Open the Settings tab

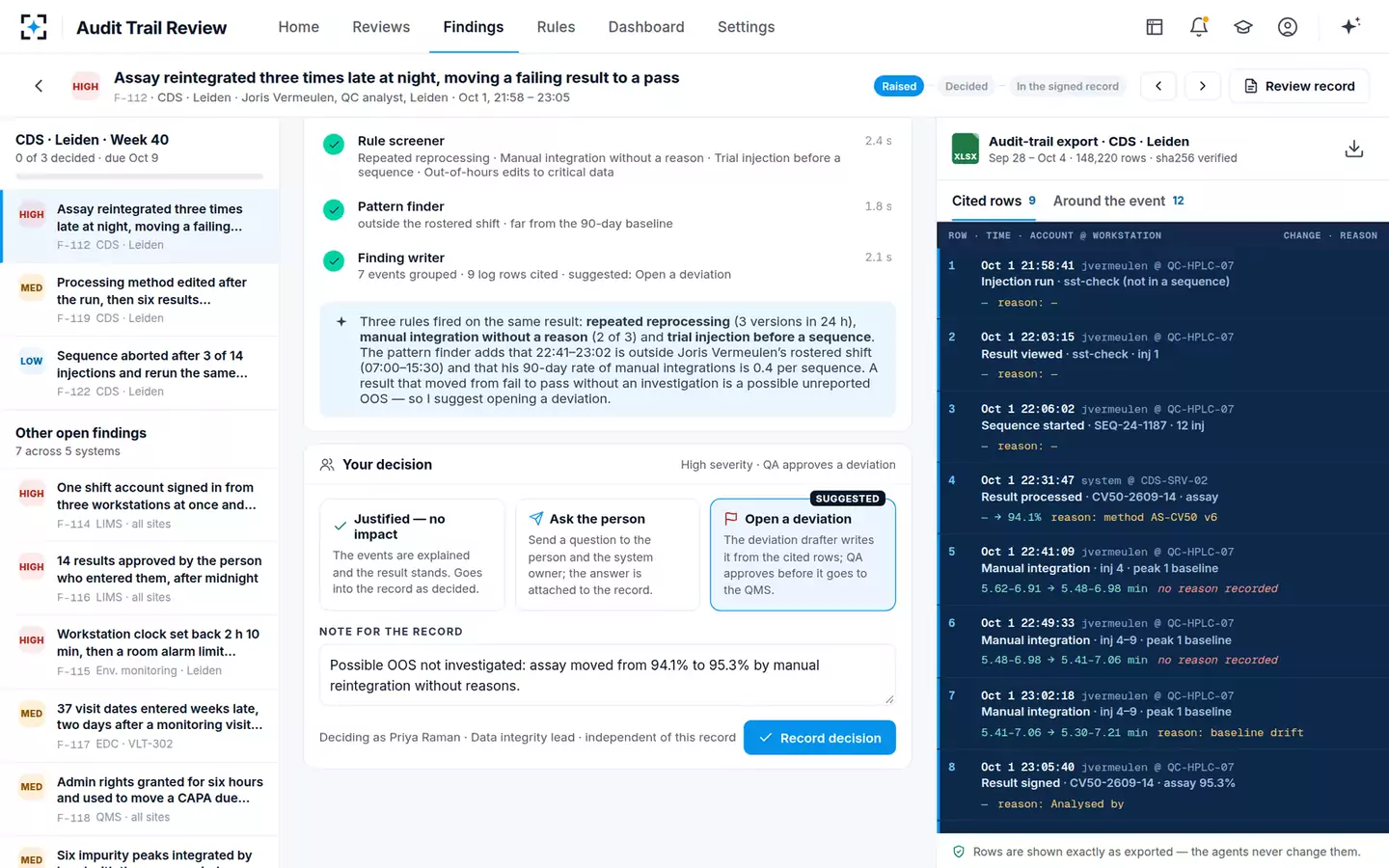[746, 27]
